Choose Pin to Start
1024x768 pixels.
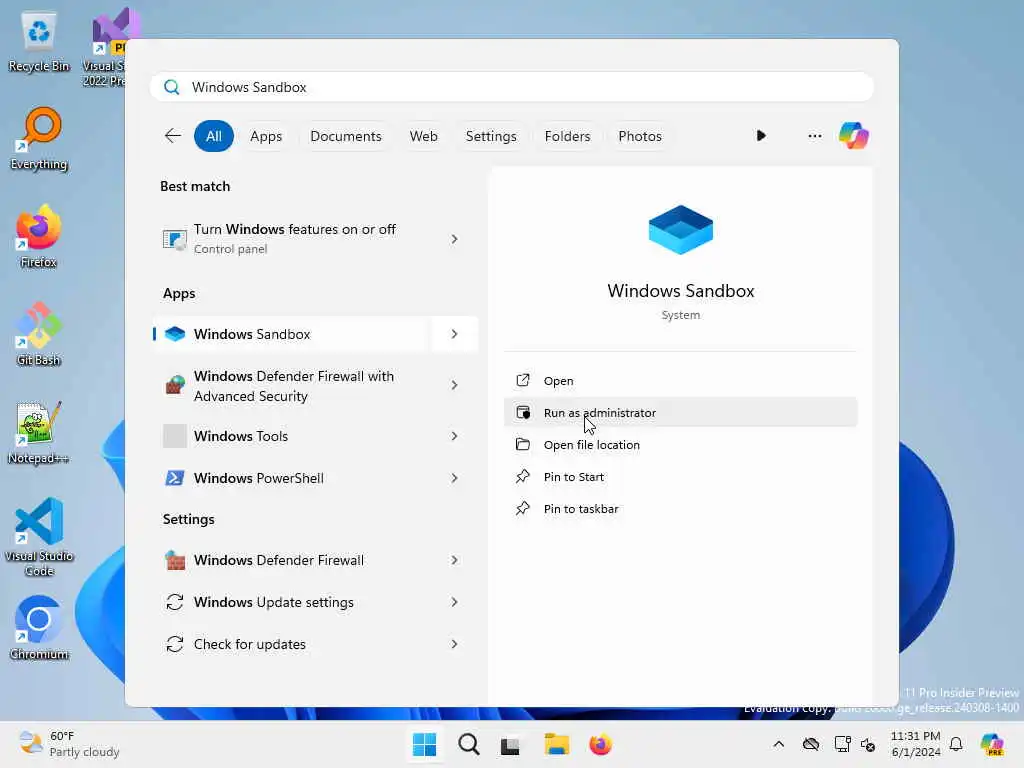coord(680,477)
